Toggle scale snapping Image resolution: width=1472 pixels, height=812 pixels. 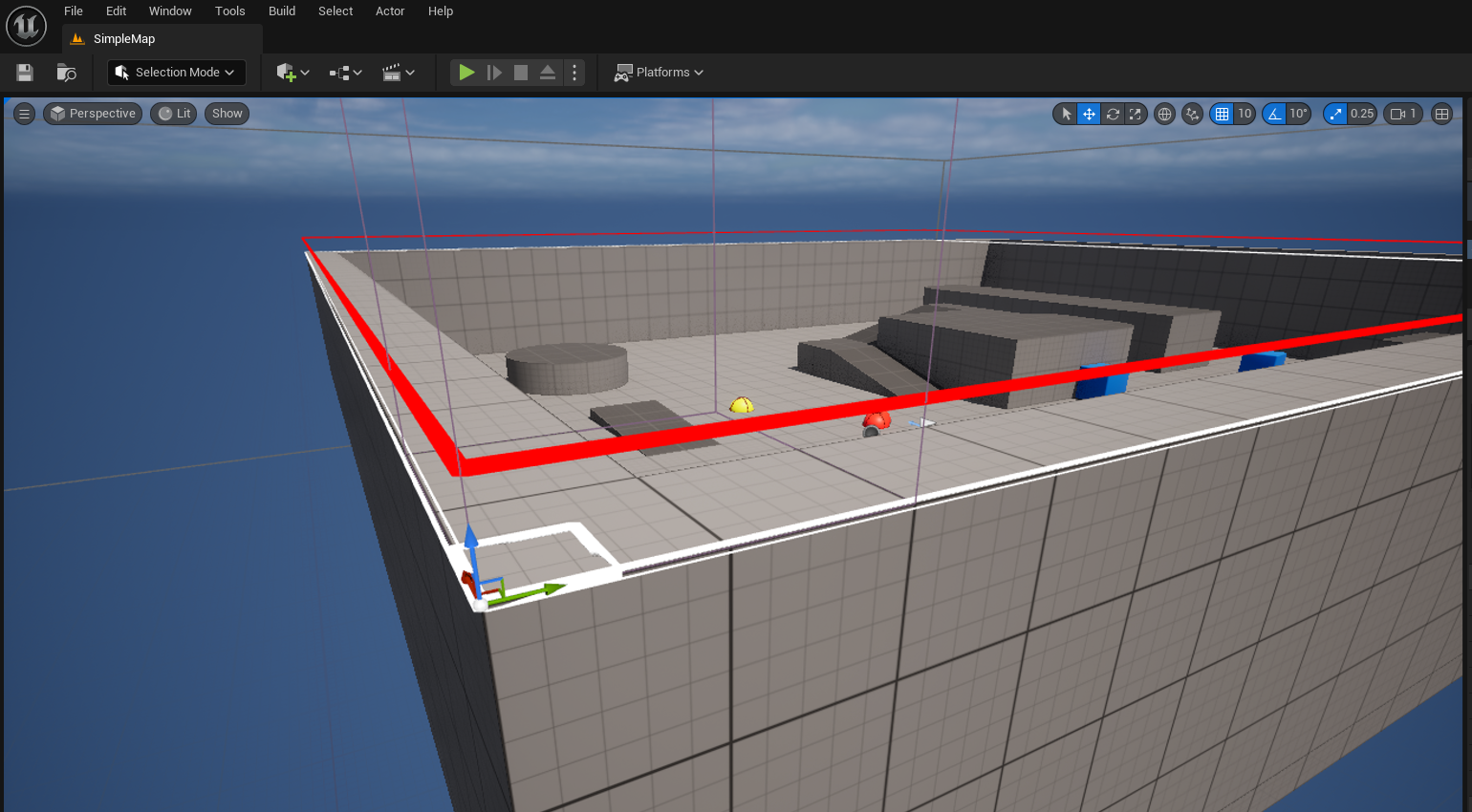click(x=1335, y=114)
